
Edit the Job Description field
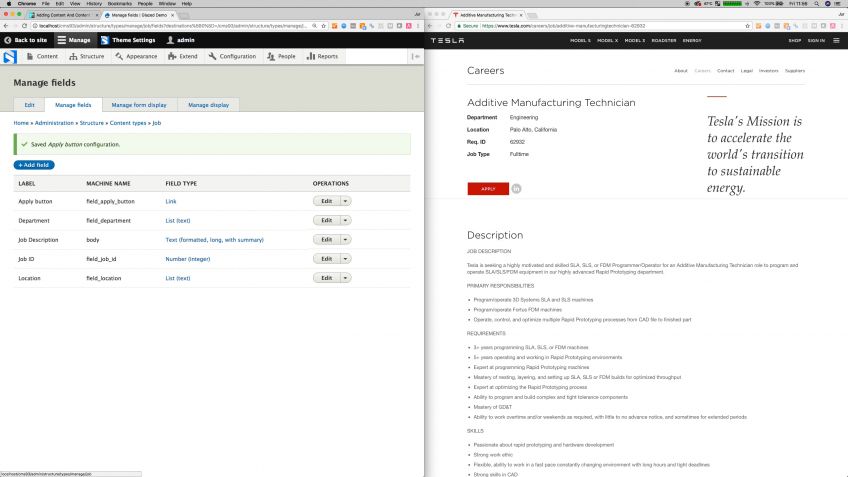[327, 240]
